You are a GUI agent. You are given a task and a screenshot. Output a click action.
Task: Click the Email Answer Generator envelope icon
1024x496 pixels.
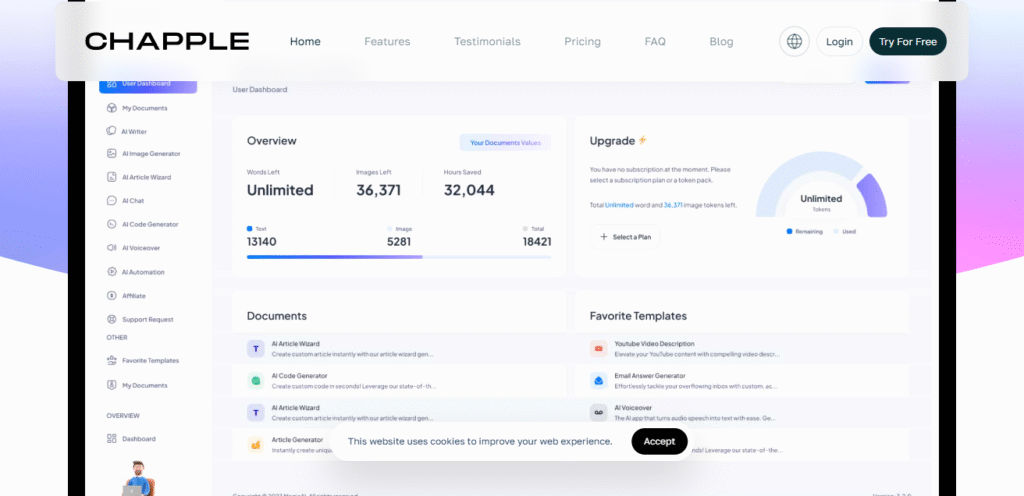(x=598, y=380)
